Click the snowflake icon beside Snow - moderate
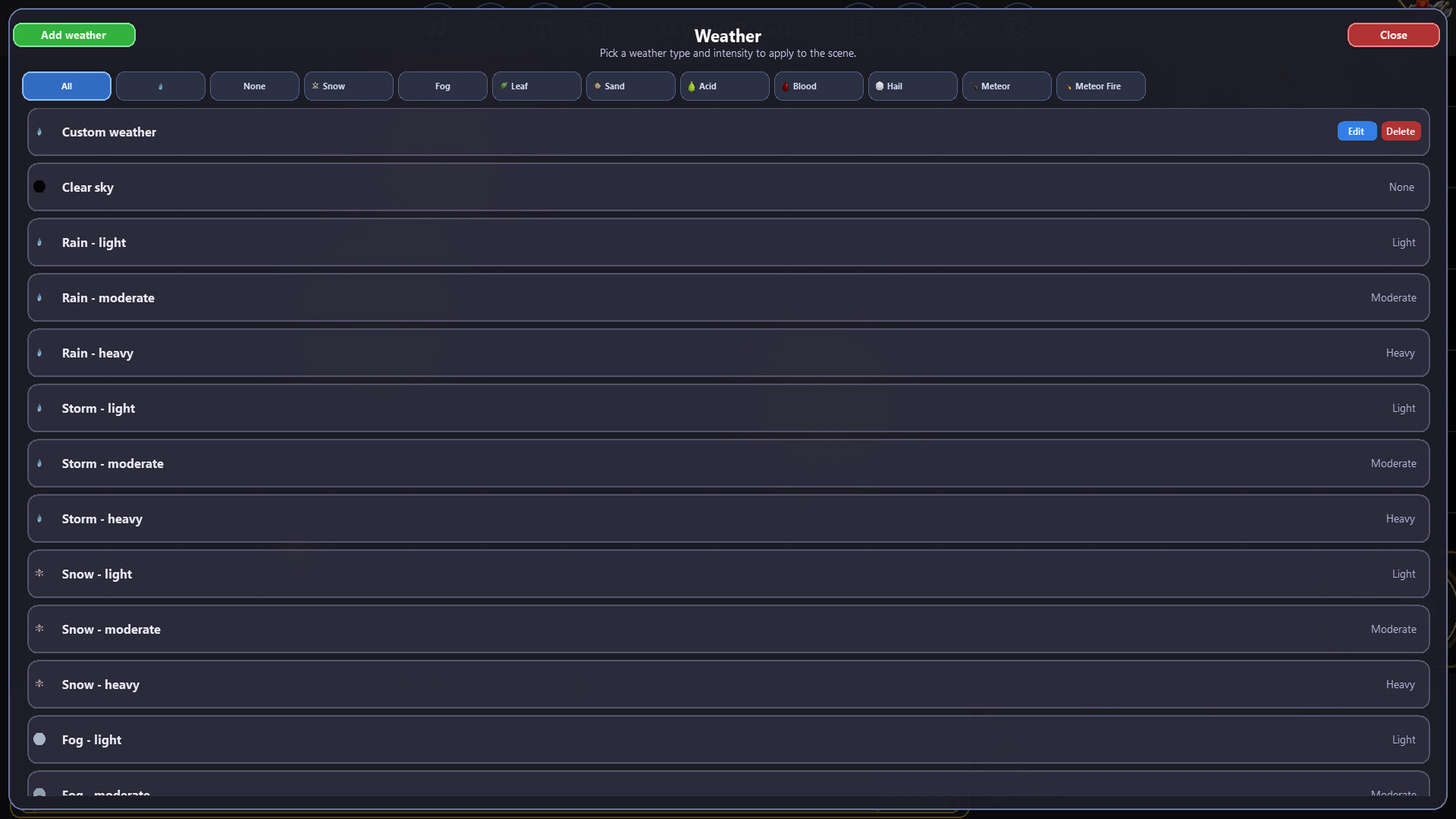Image resolution: width=1456 pixels, height=819 pixels. (40, 629)
